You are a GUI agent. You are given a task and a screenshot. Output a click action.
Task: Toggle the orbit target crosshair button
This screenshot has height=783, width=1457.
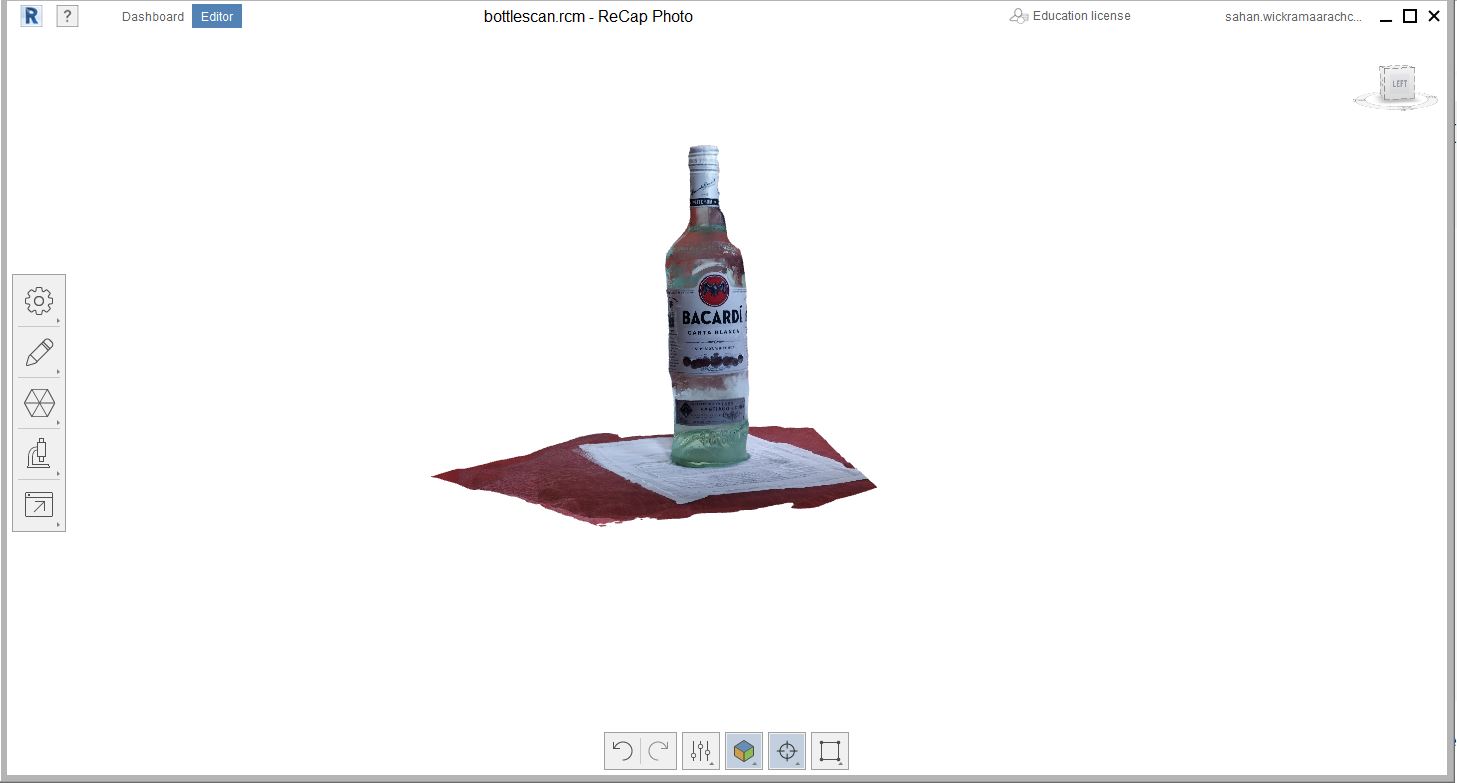(787, 751)
